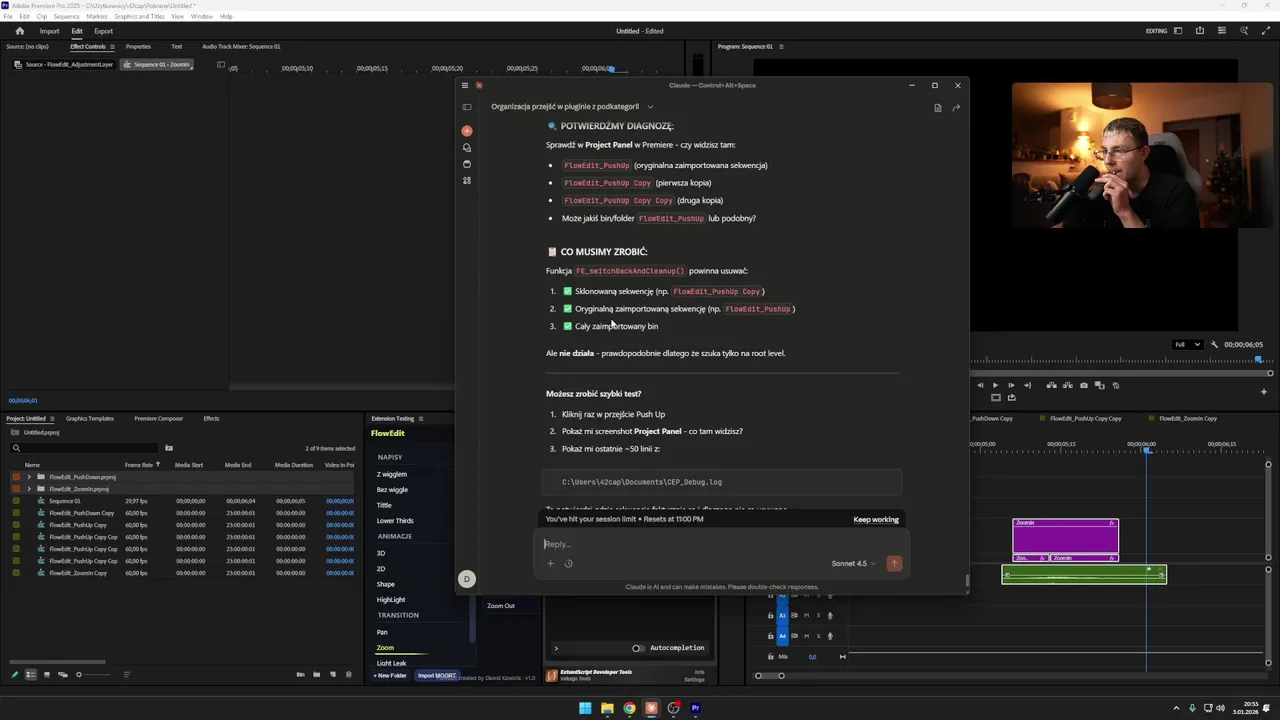Select Lower Thirds in FlowEdit list
This screenshot has height=720, width=1280.
click(395, 521)
